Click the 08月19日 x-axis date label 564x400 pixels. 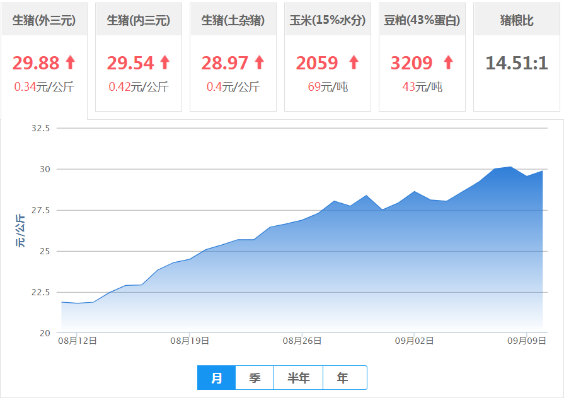pos(190,341)
